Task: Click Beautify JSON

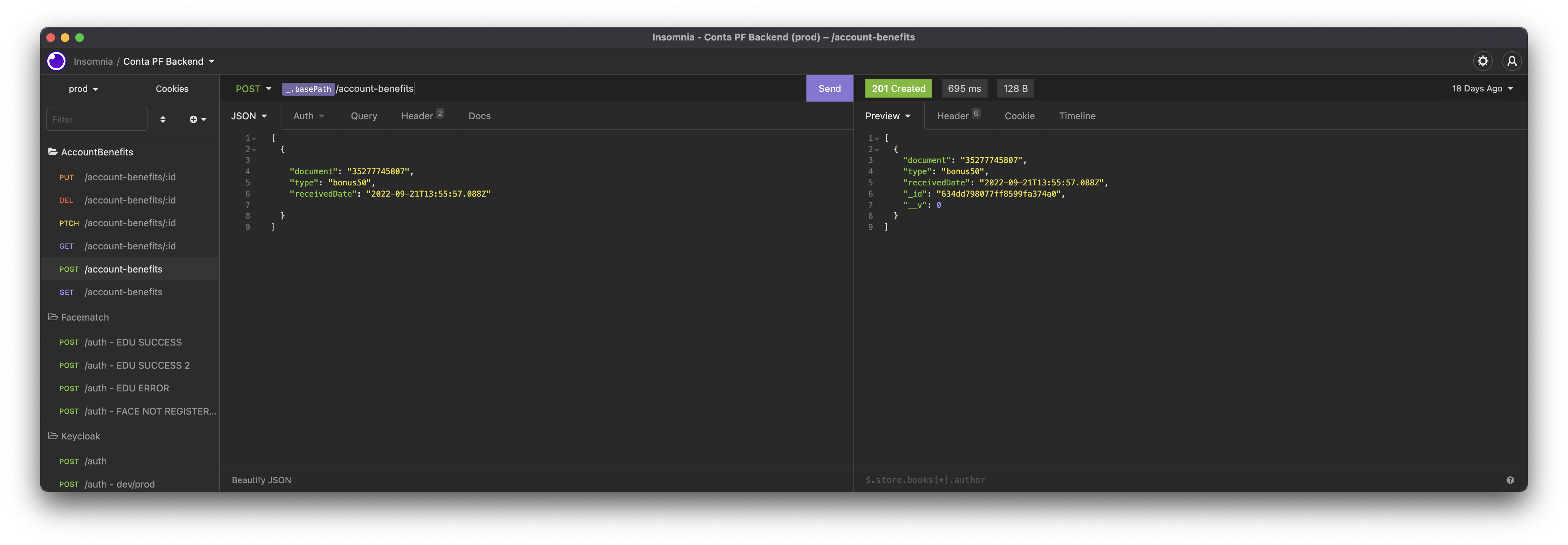Action: pos(261,480)
